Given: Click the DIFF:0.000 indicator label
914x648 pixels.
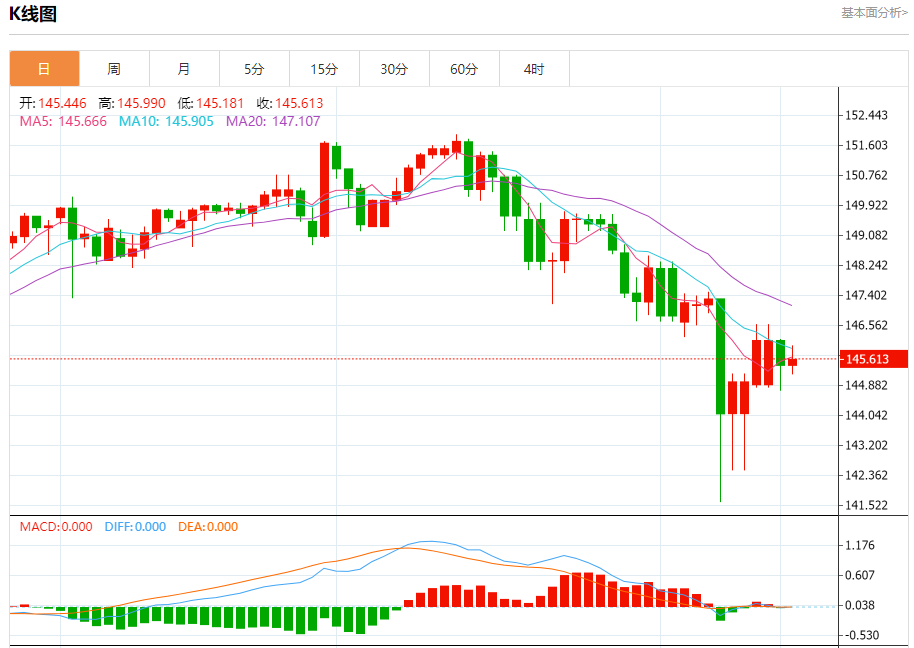Looking at the screenshot, I should (x=135, y=527).
